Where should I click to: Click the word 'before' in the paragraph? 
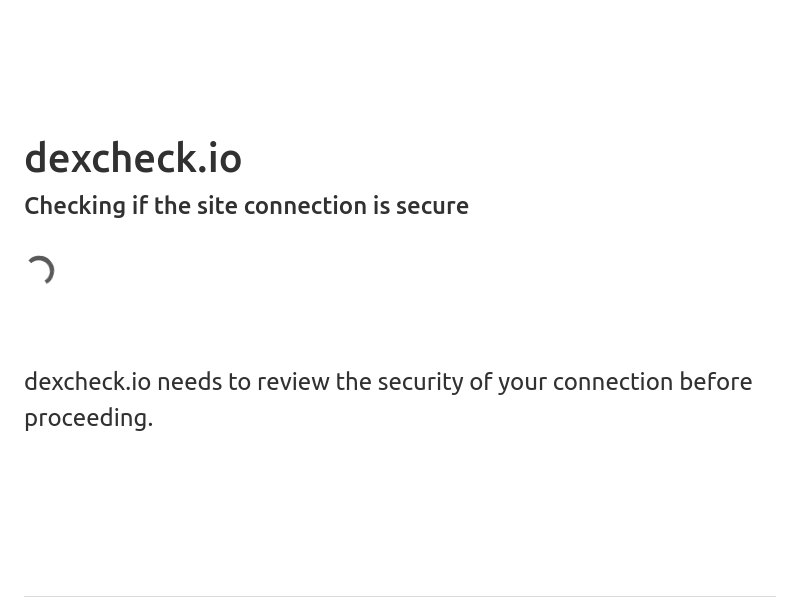[716, 382]
